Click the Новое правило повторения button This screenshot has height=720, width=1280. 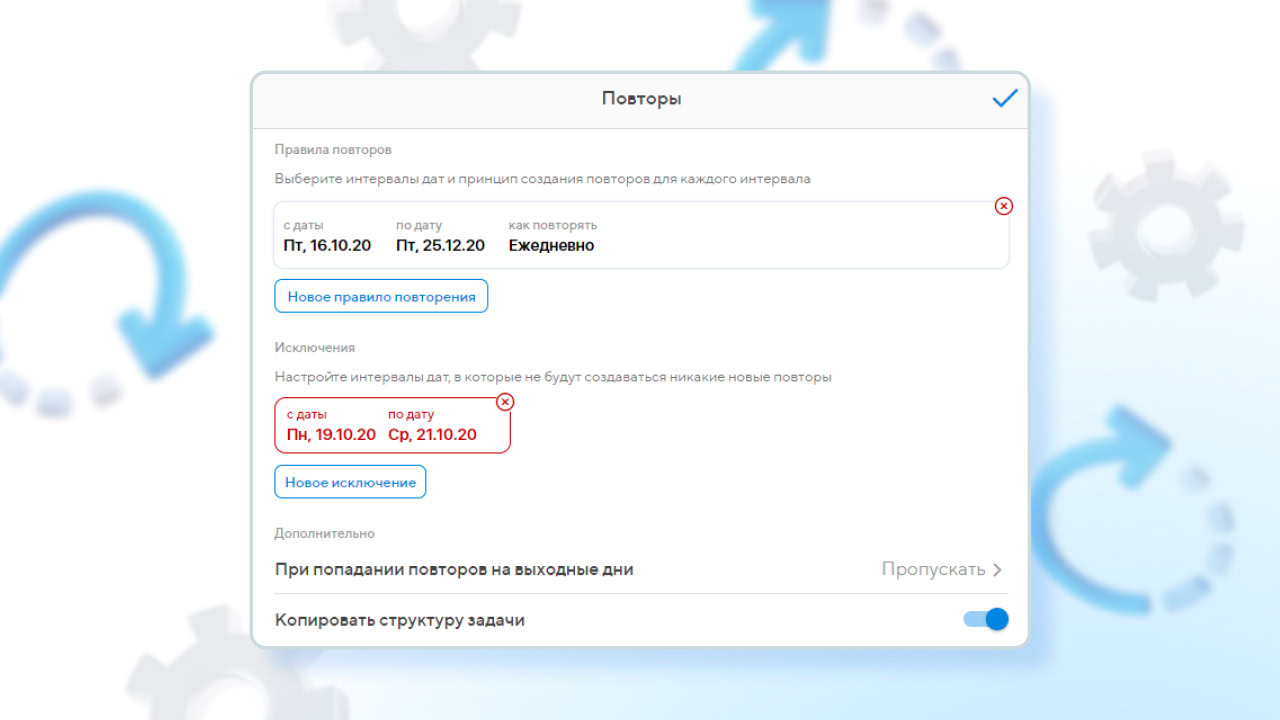tap(381, 296)
